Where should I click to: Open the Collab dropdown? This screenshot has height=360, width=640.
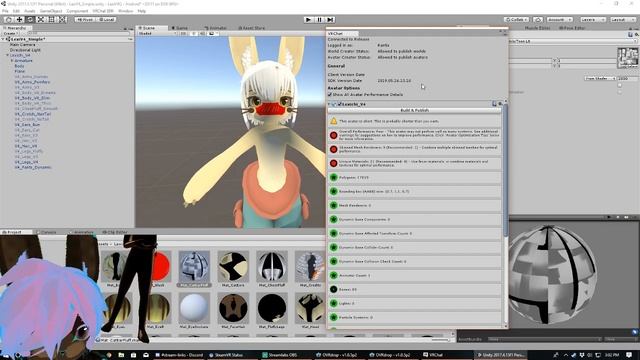[516, 20]
